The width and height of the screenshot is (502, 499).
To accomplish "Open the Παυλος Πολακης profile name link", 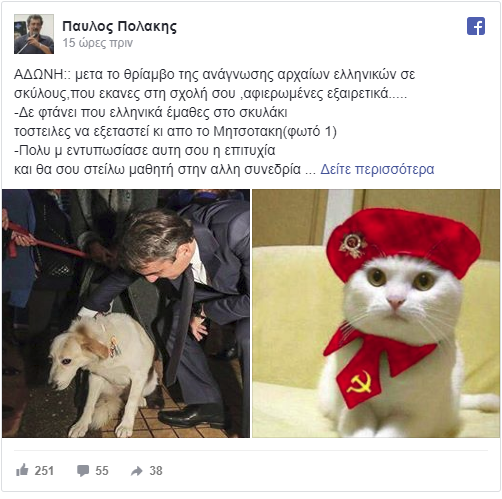I will (119, 26).
